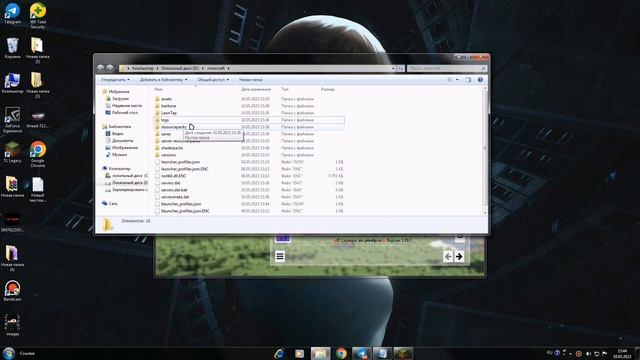Go back in Explorer navigation

[x=101, y=68]
